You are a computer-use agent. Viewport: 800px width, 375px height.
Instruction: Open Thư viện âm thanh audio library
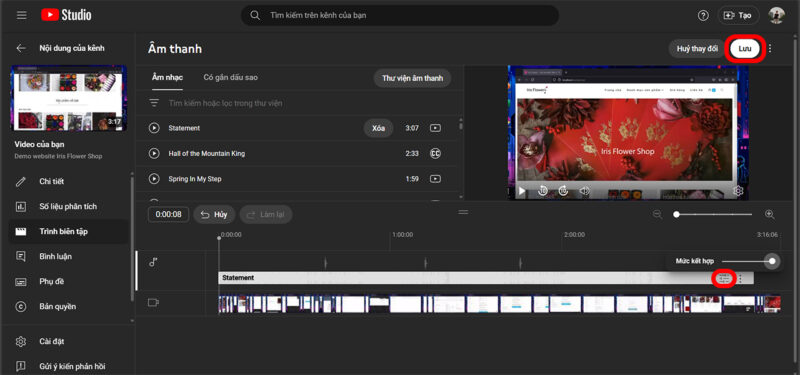point(412,79)
